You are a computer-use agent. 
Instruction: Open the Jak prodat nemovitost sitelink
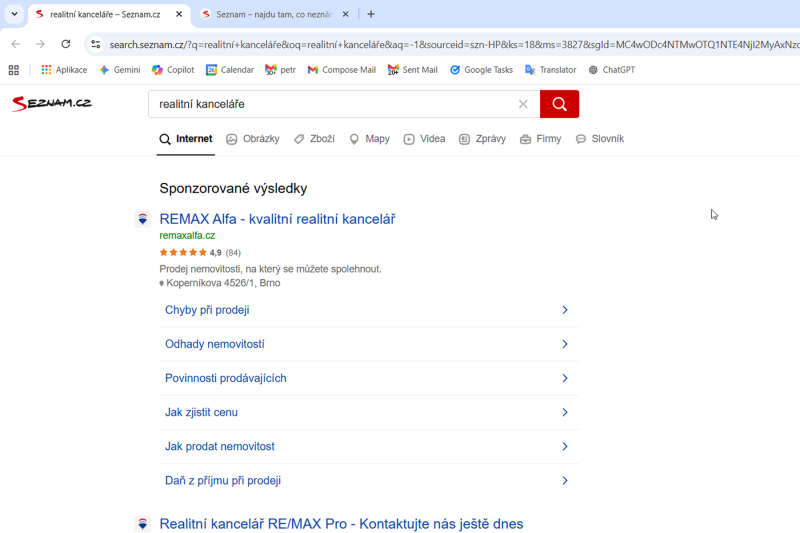click(219, 446)
